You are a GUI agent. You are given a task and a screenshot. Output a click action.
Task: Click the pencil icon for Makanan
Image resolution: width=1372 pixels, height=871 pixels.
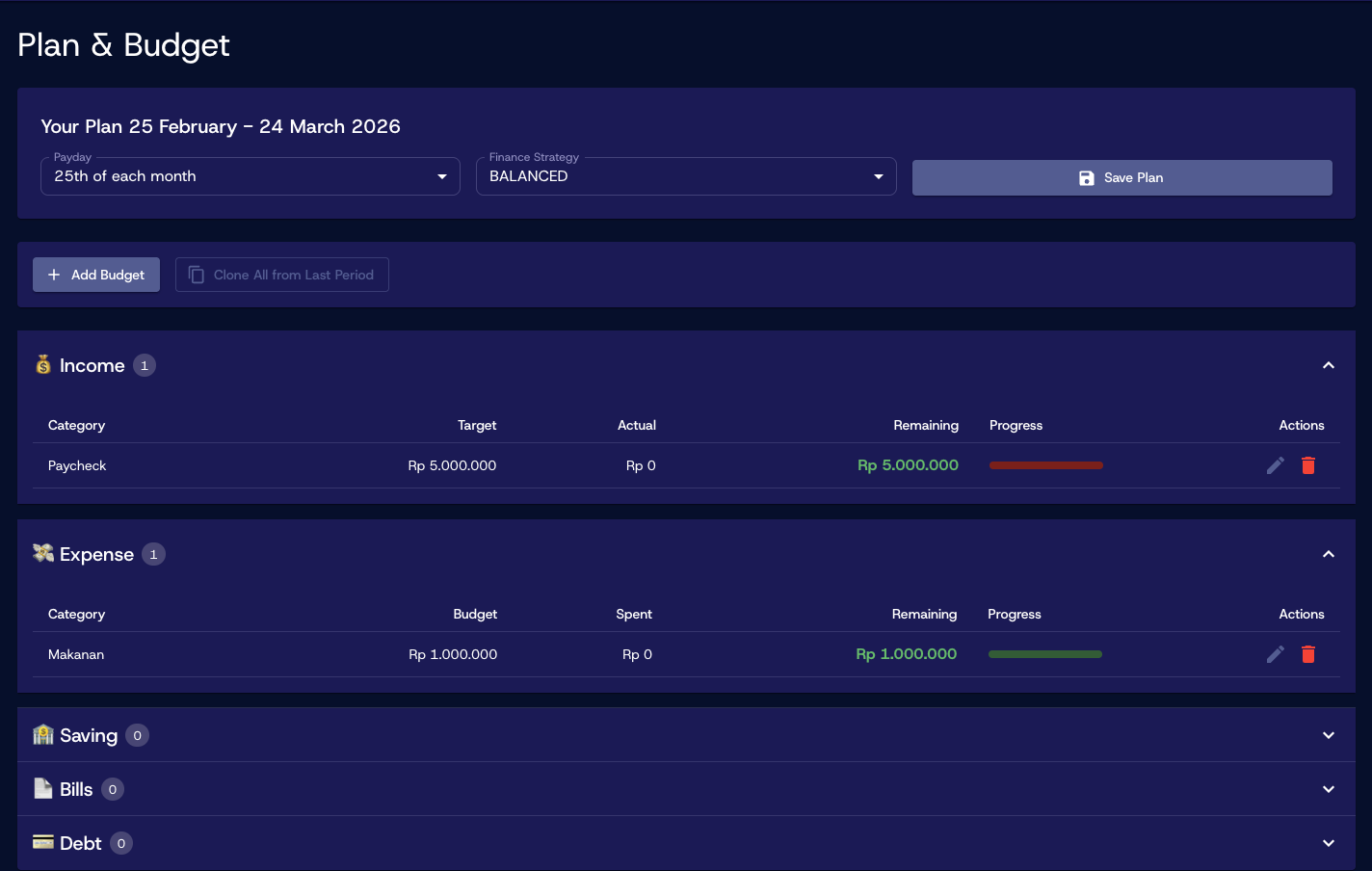[x=1275, y=654]
